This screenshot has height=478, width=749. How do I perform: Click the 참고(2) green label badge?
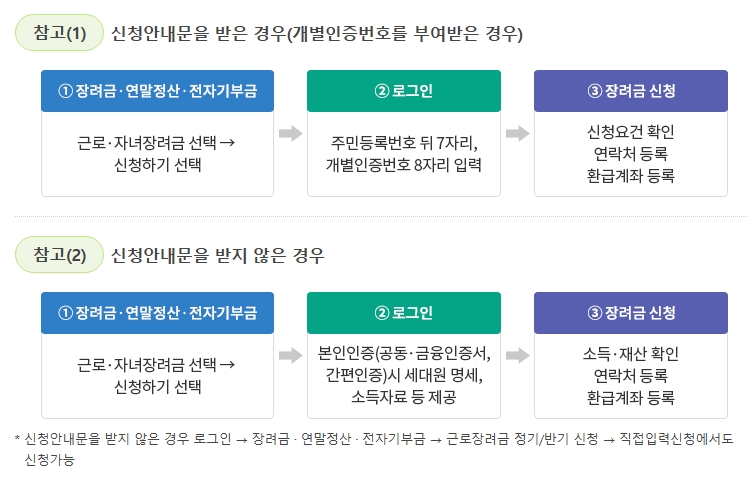click(59, 255)
